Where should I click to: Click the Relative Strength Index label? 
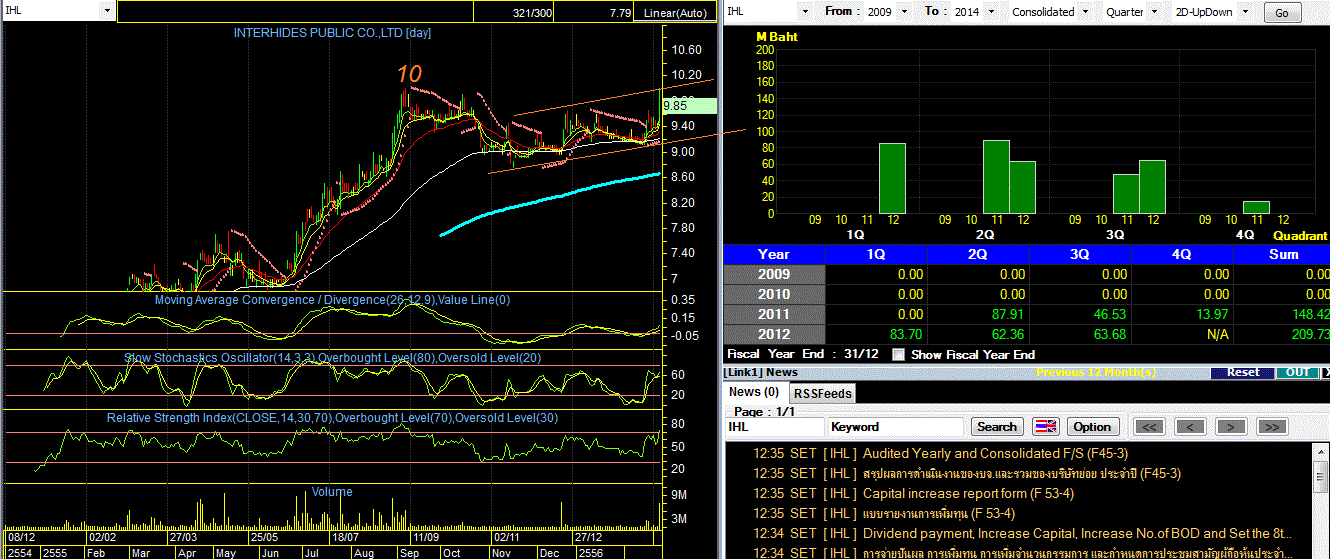[x=332, y=417]
